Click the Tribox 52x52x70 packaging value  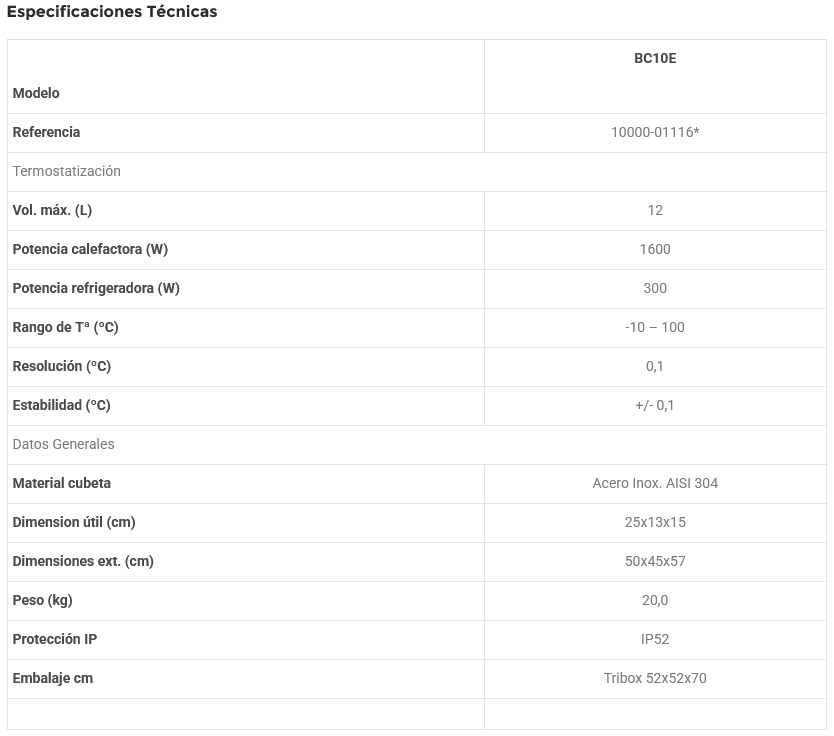pos(655,678)
